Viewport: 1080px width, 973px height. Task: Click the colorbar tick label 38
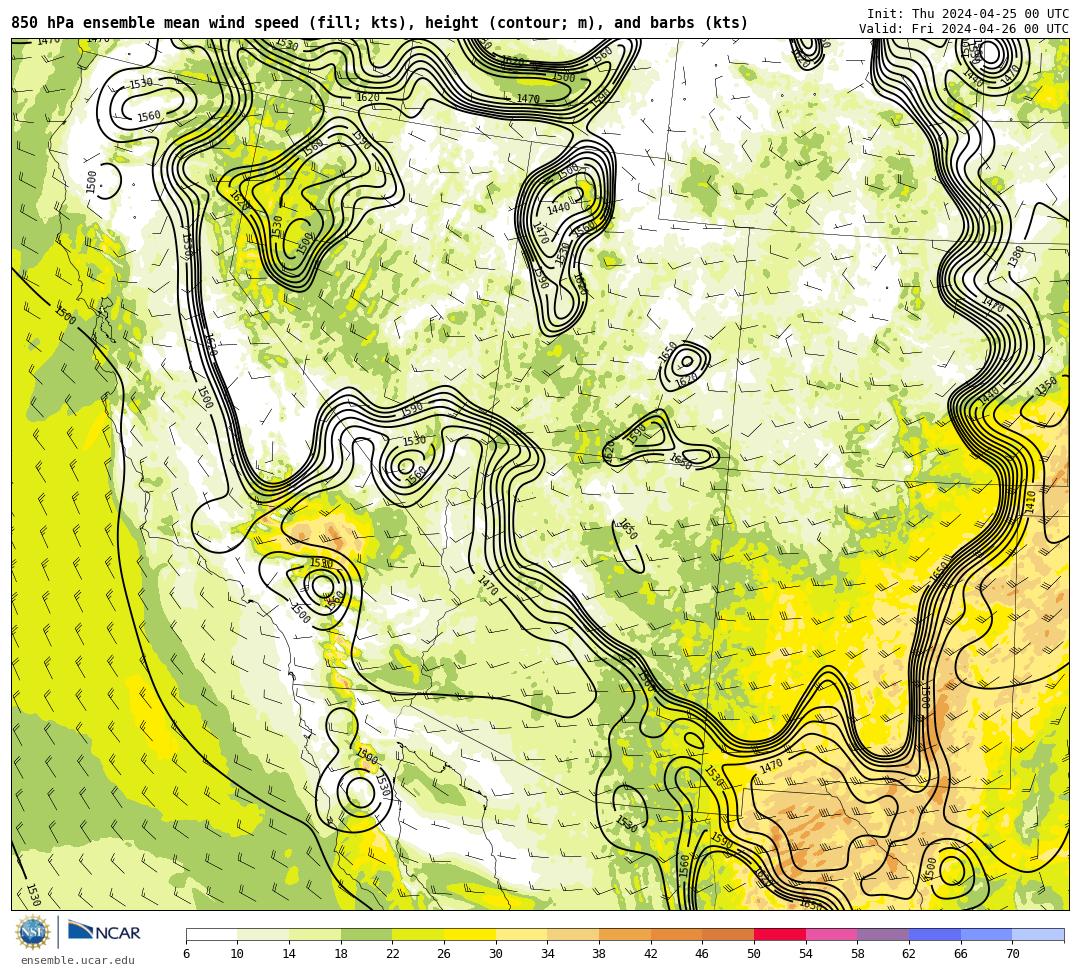[x=599, y=954]
